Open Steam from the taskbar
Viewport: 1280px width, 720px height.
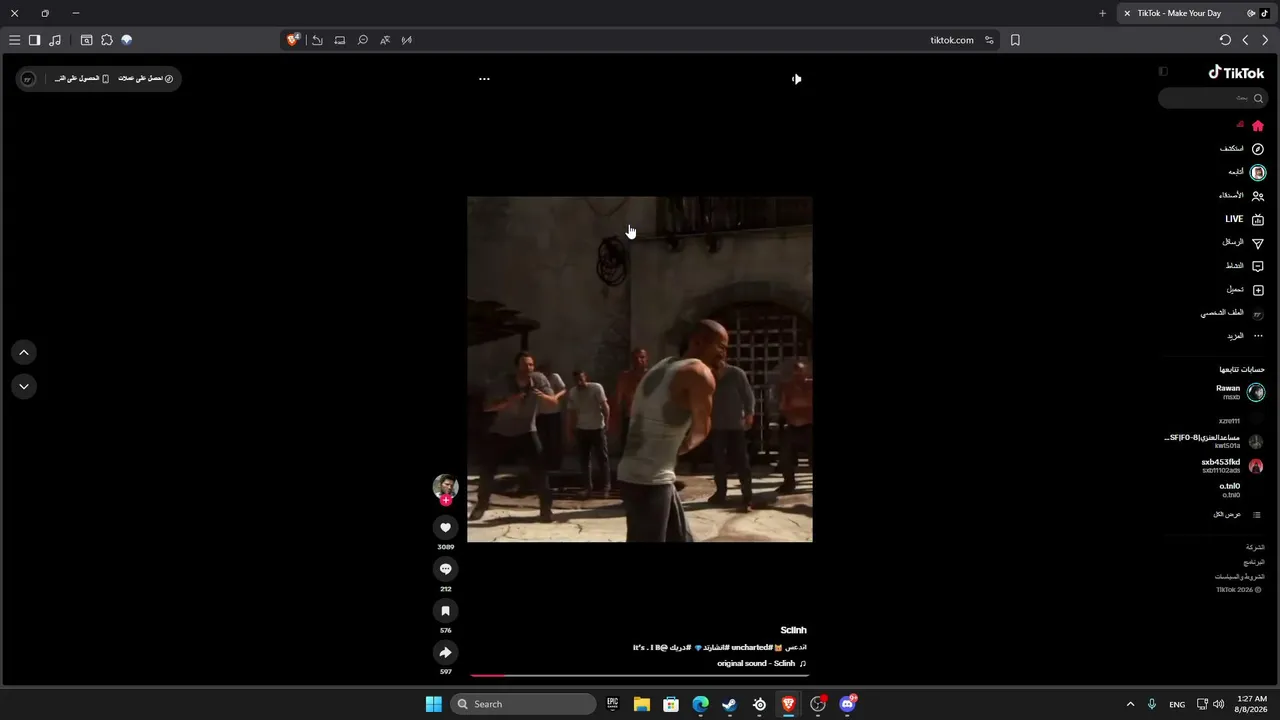point(730,704)
